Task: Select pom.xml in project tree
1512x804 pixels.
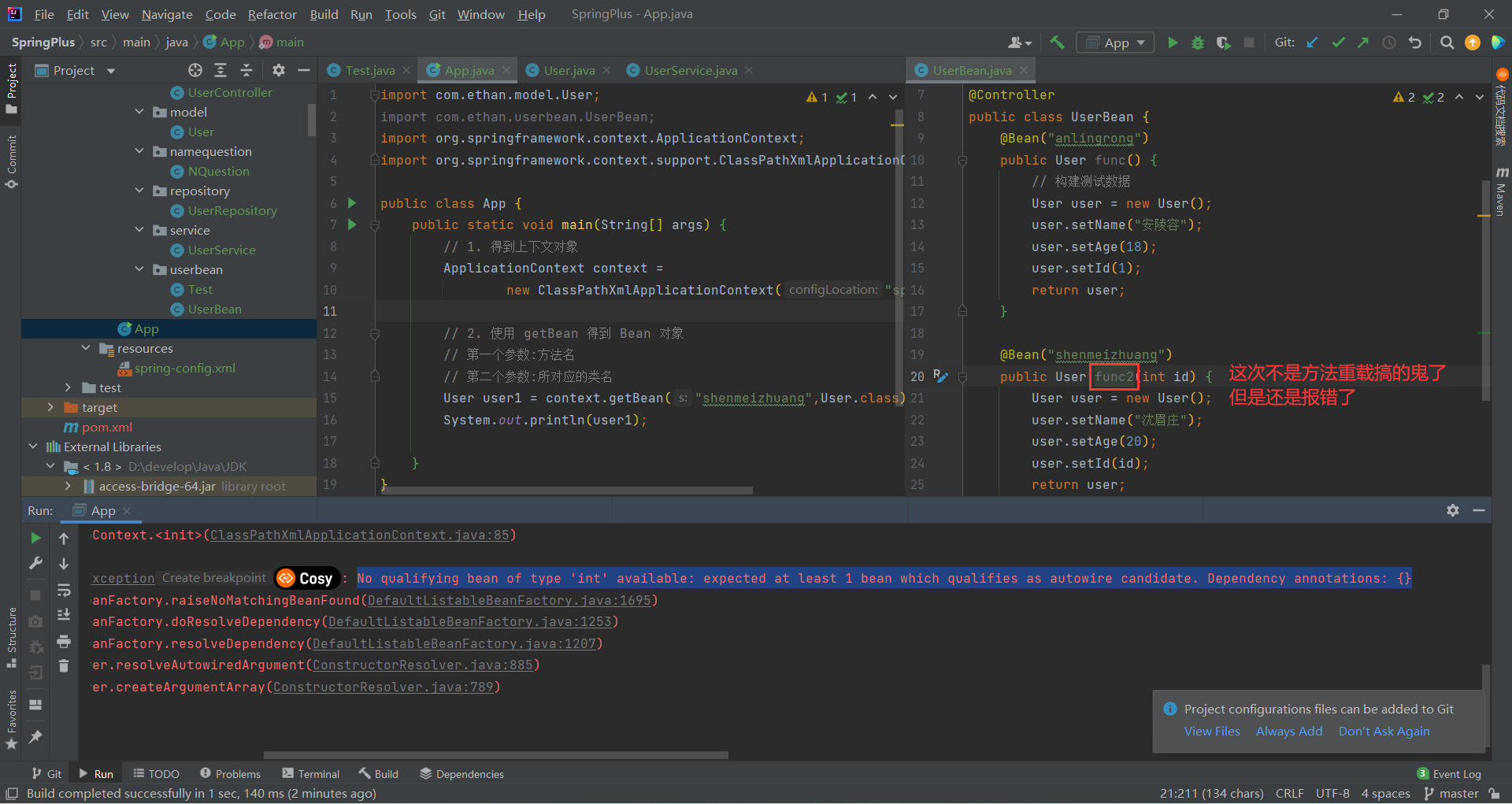Action: 106,427
